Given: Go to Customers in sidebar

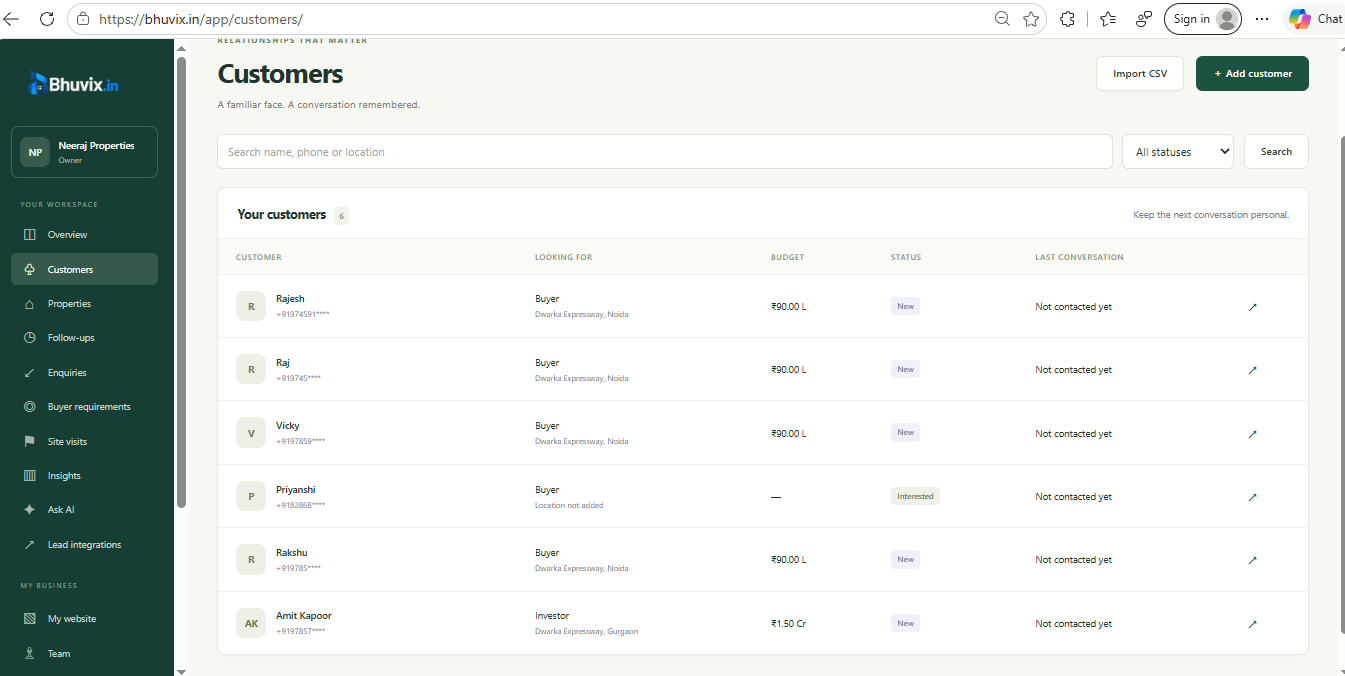Looking at the screenshot, I should (x=84, y=270).
